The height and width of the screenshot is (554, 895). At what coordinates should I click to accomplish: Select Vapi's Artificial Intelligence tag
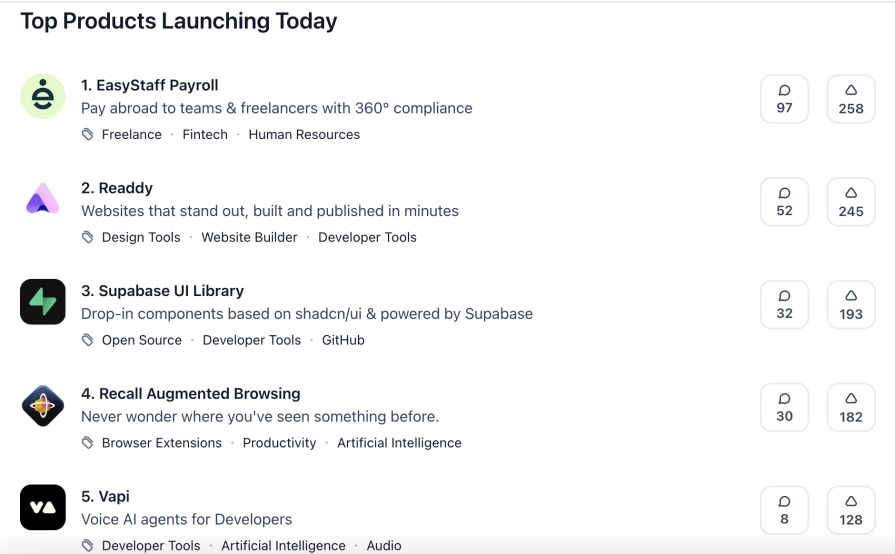(283, 545)
